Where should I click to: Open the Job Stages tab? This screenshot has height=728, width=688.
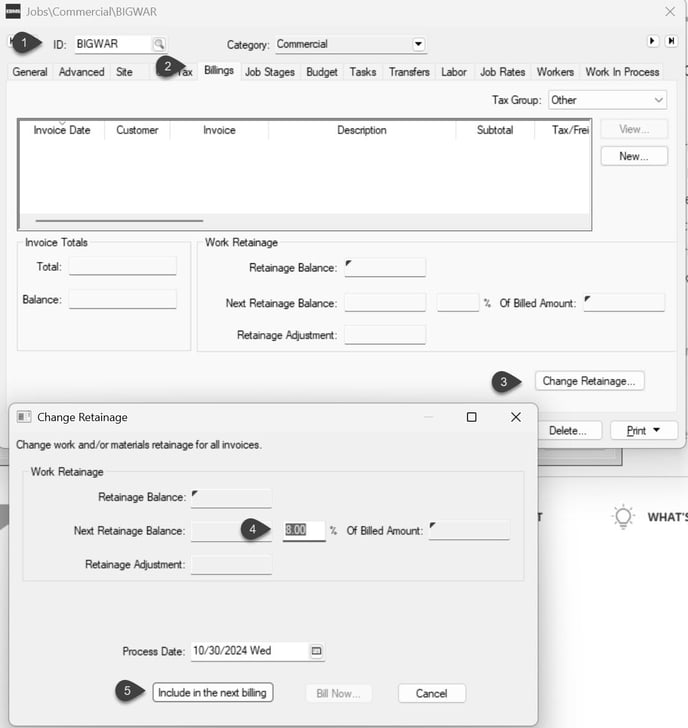[x=270, y=72]
